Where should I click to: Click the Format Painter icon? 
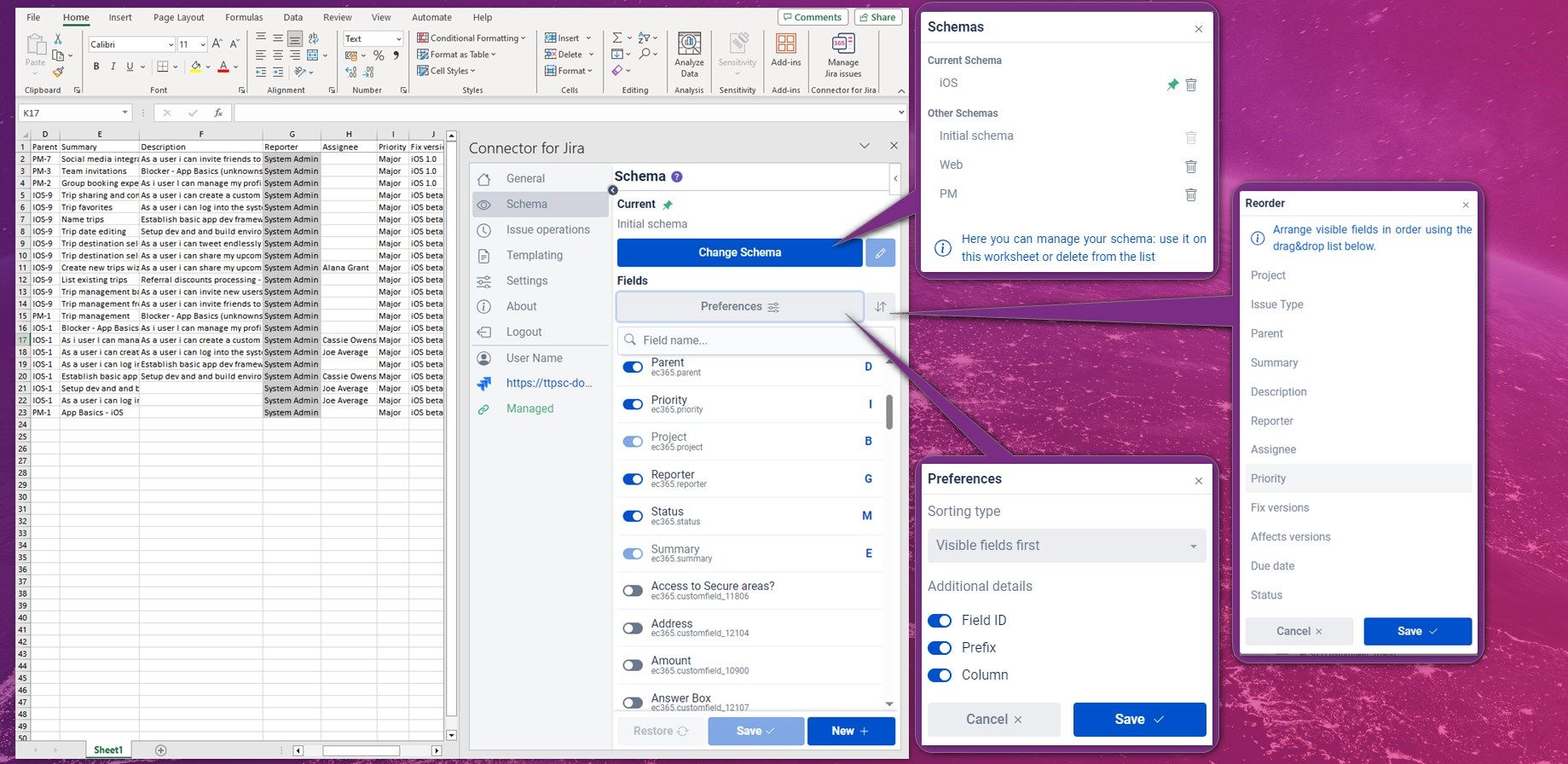pyautogui.click(x=58, y=72)
